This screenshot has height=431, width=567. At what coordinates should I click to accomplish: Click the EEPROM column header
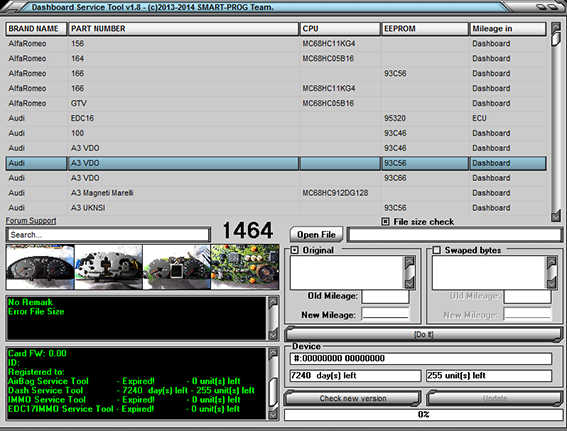pos(425,29)
